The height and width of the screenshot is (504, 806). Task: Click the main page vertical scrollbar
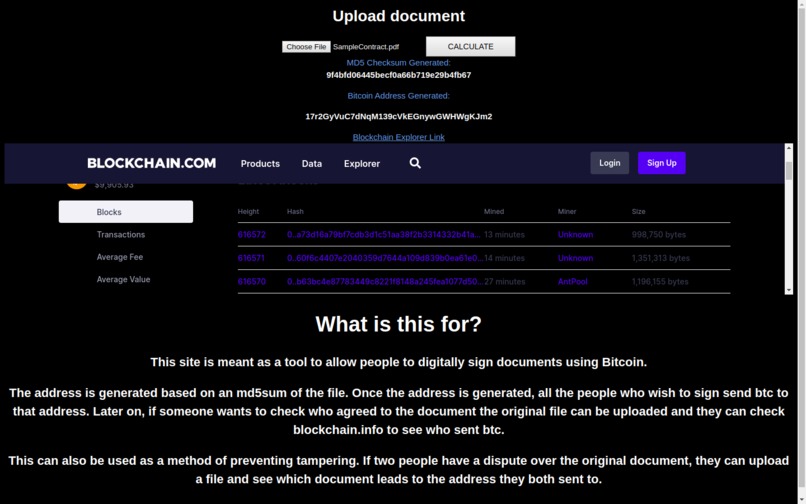[x=801, y=252]
